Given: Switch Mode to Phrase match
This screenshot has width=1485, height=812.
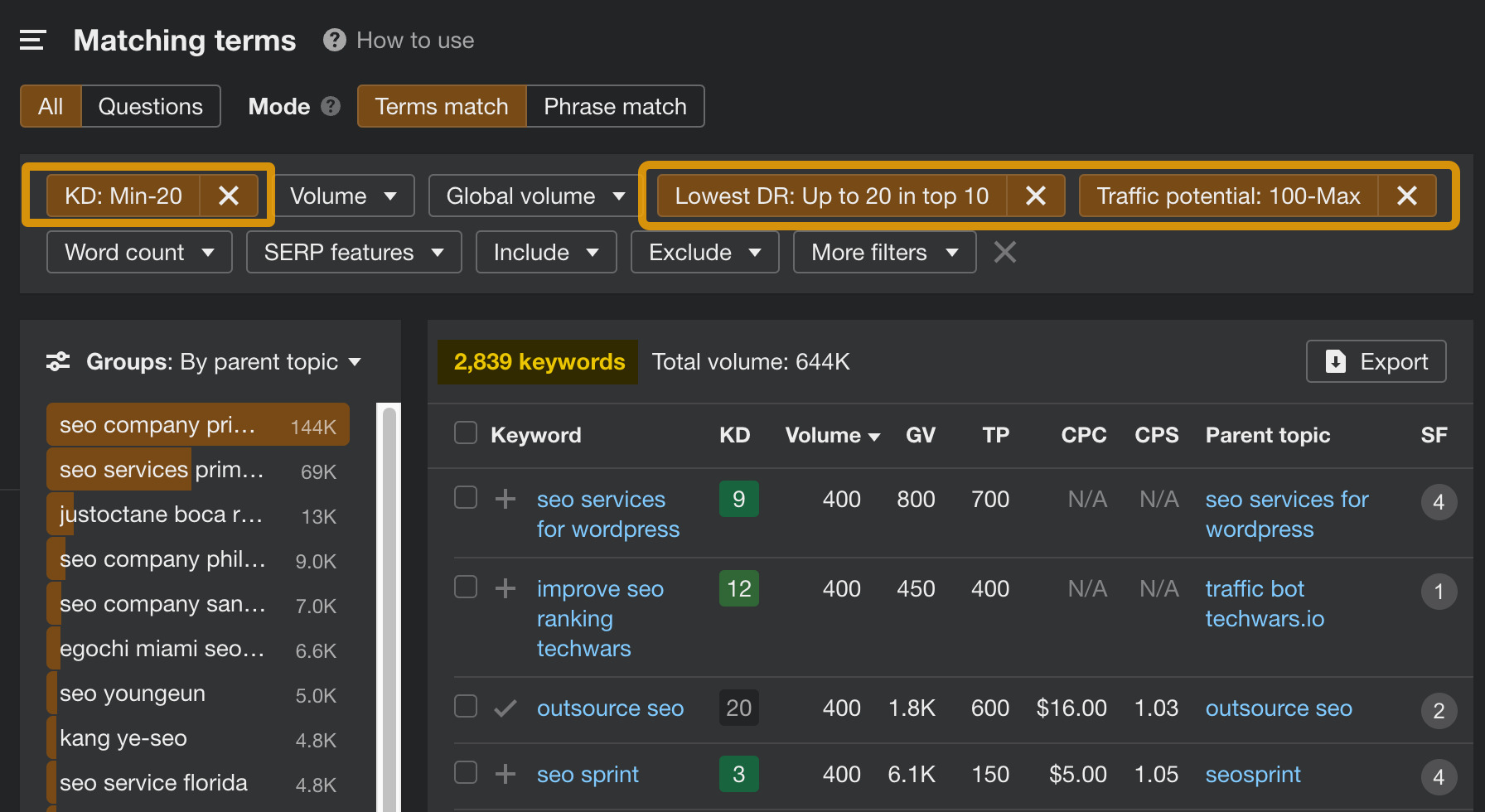Looking at the screenshot, I should pyautogui.click(x=615, y=106).
